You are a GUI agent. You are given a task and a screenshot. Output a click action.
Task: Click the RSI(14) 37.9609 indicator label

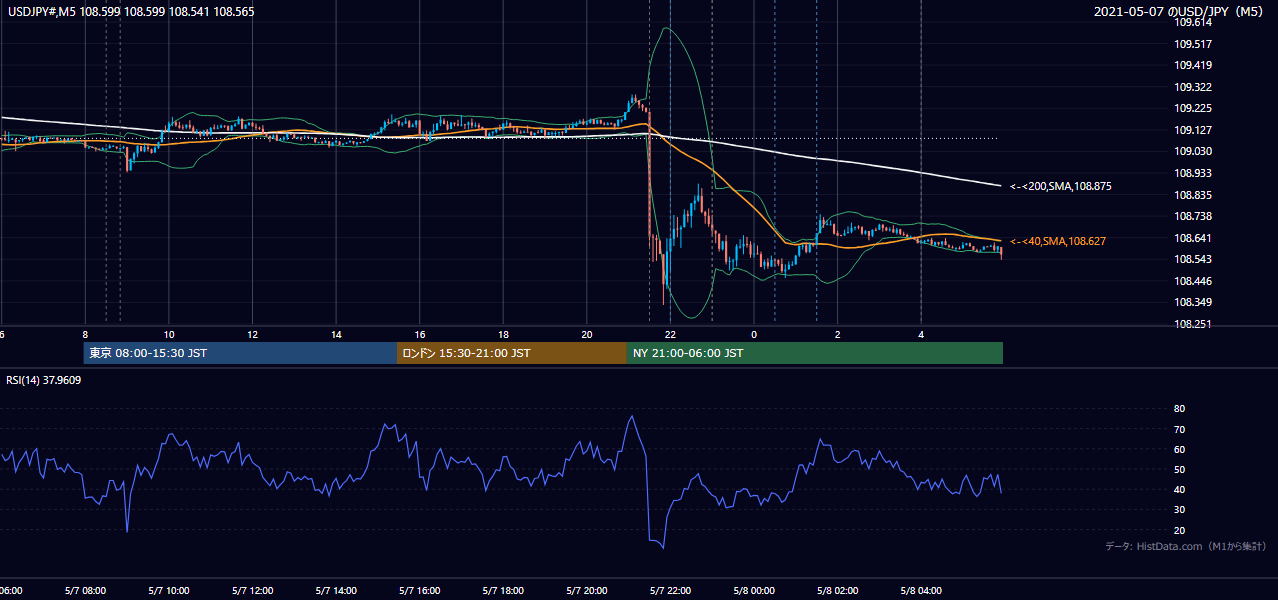44,380
